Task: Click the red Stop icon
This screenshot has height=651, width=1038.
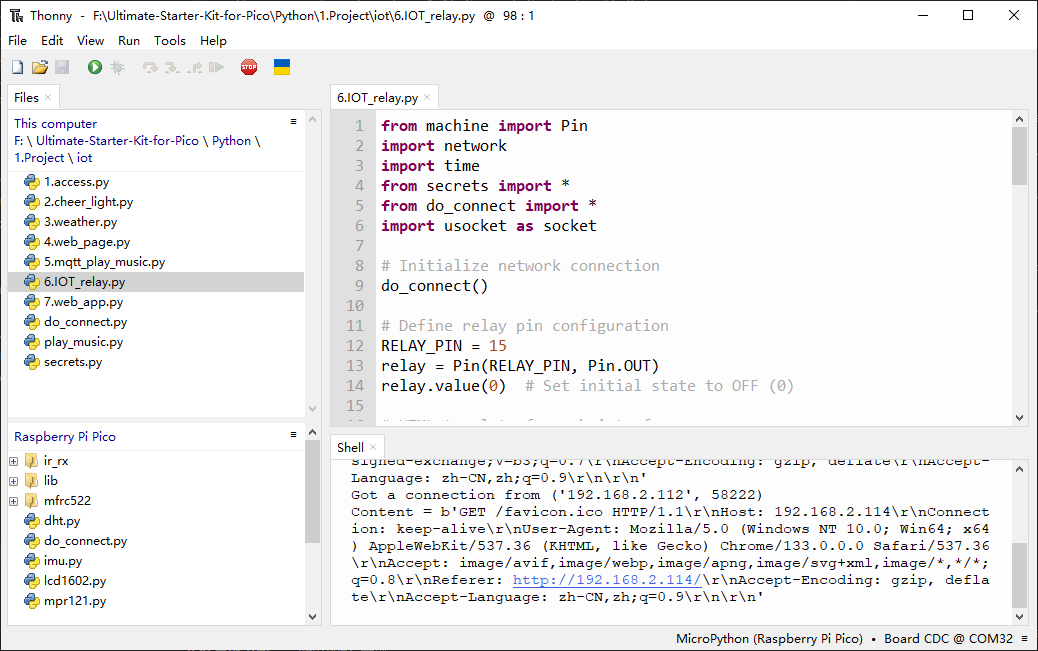Action: point(249,67)
